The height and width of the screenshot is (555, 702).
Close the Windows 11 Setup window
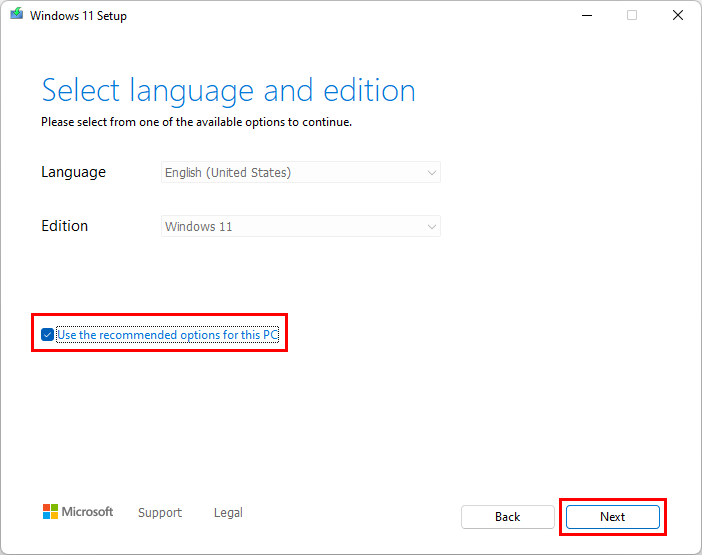pos(678,16)
